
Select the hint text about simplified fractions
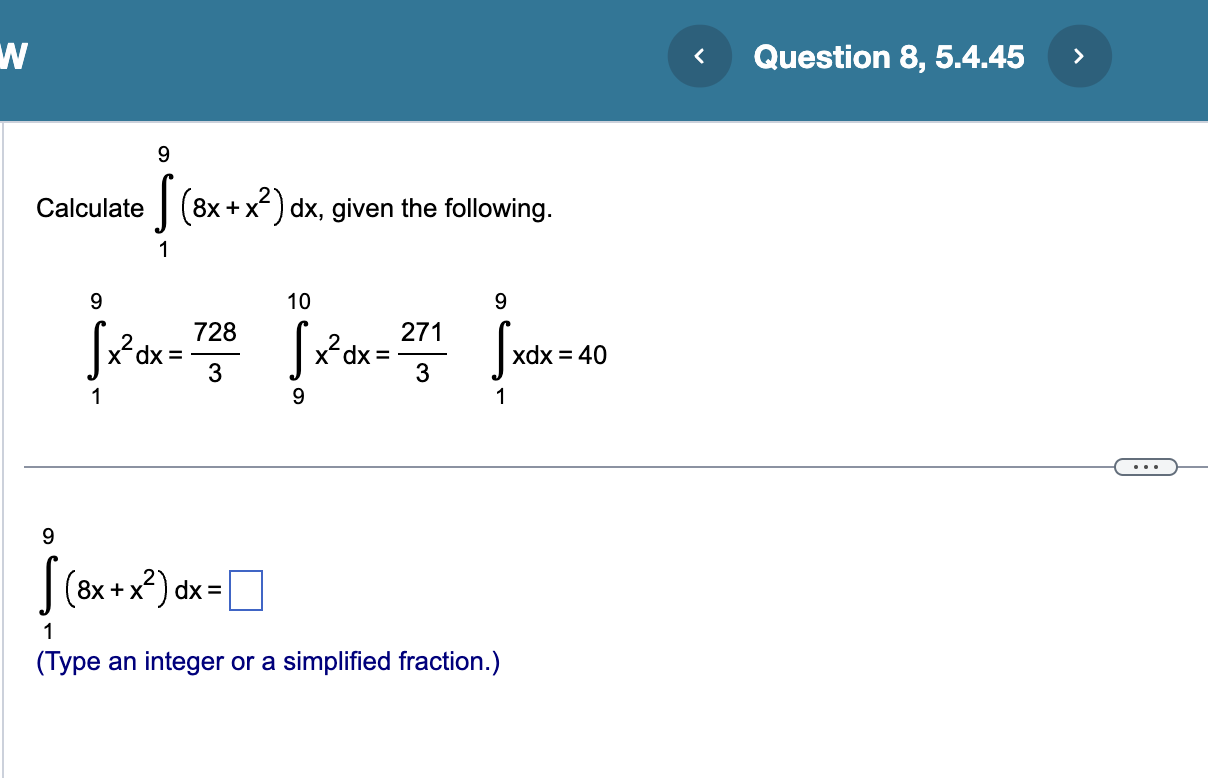(x=265, y=661)
